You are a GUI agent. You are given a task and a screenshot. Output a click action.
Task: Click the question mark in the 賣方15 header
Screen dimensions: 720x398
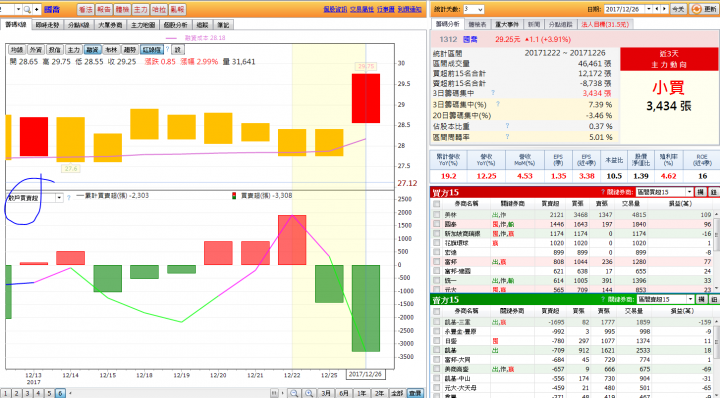603,299
